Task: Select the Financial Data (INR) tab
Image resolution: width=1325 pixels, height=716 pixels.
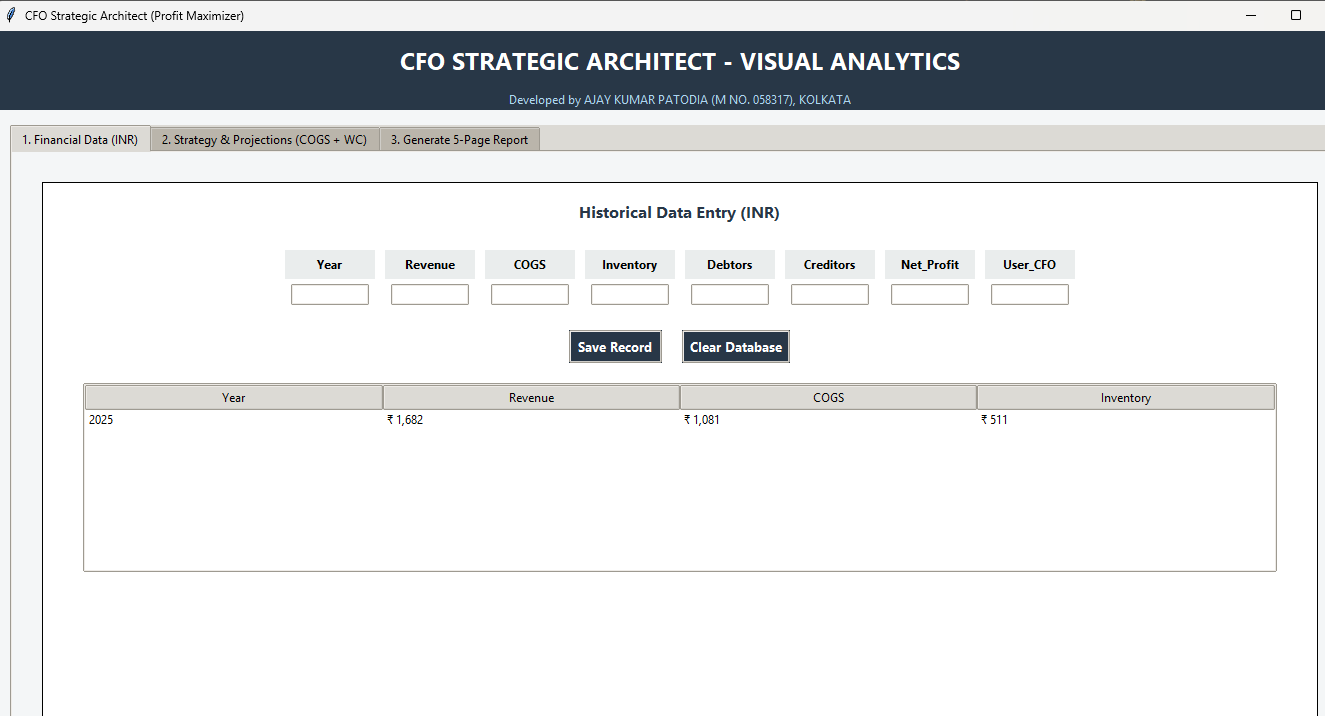Action: (x=80, y=140)
